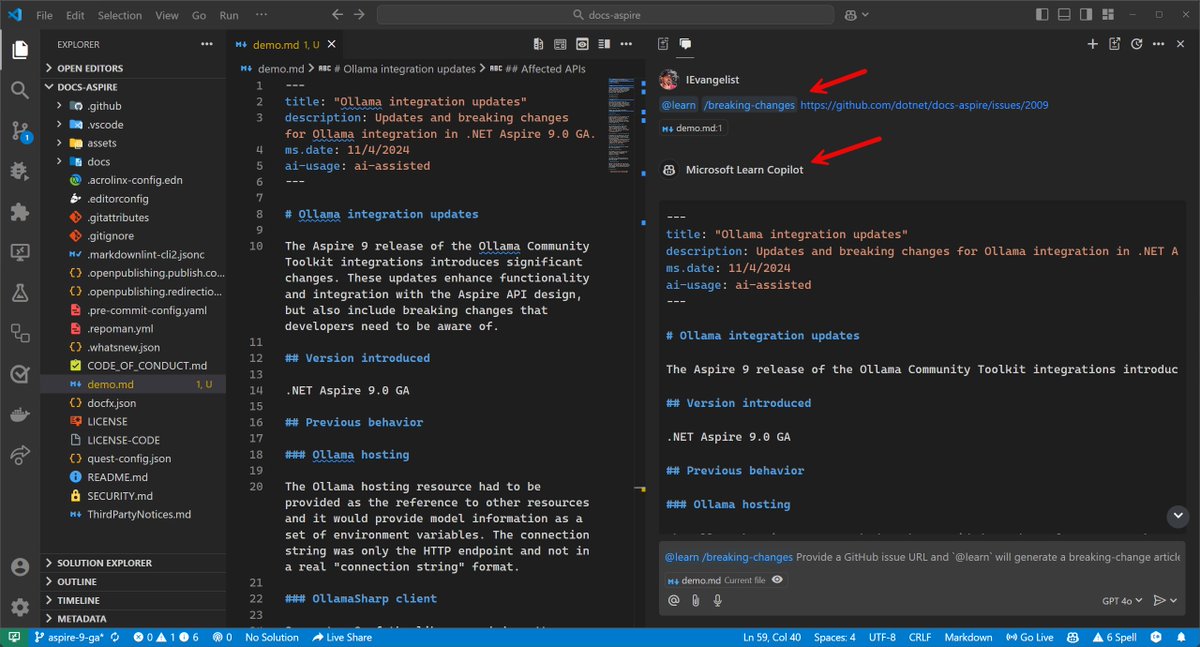
Task: Go forward in navigation history
Action: [x=359, y=15]
